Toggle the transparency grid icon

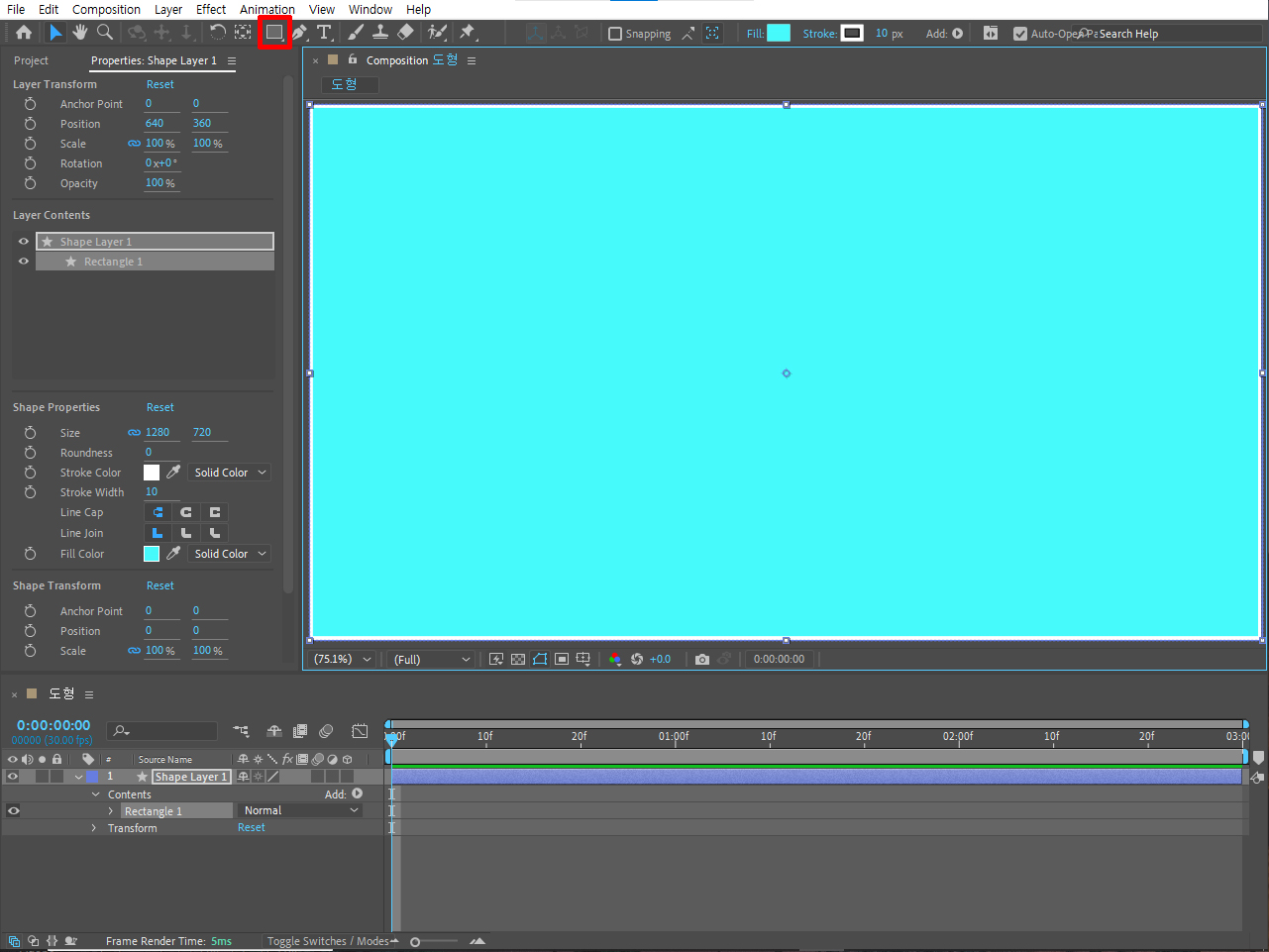pos(518,659)
